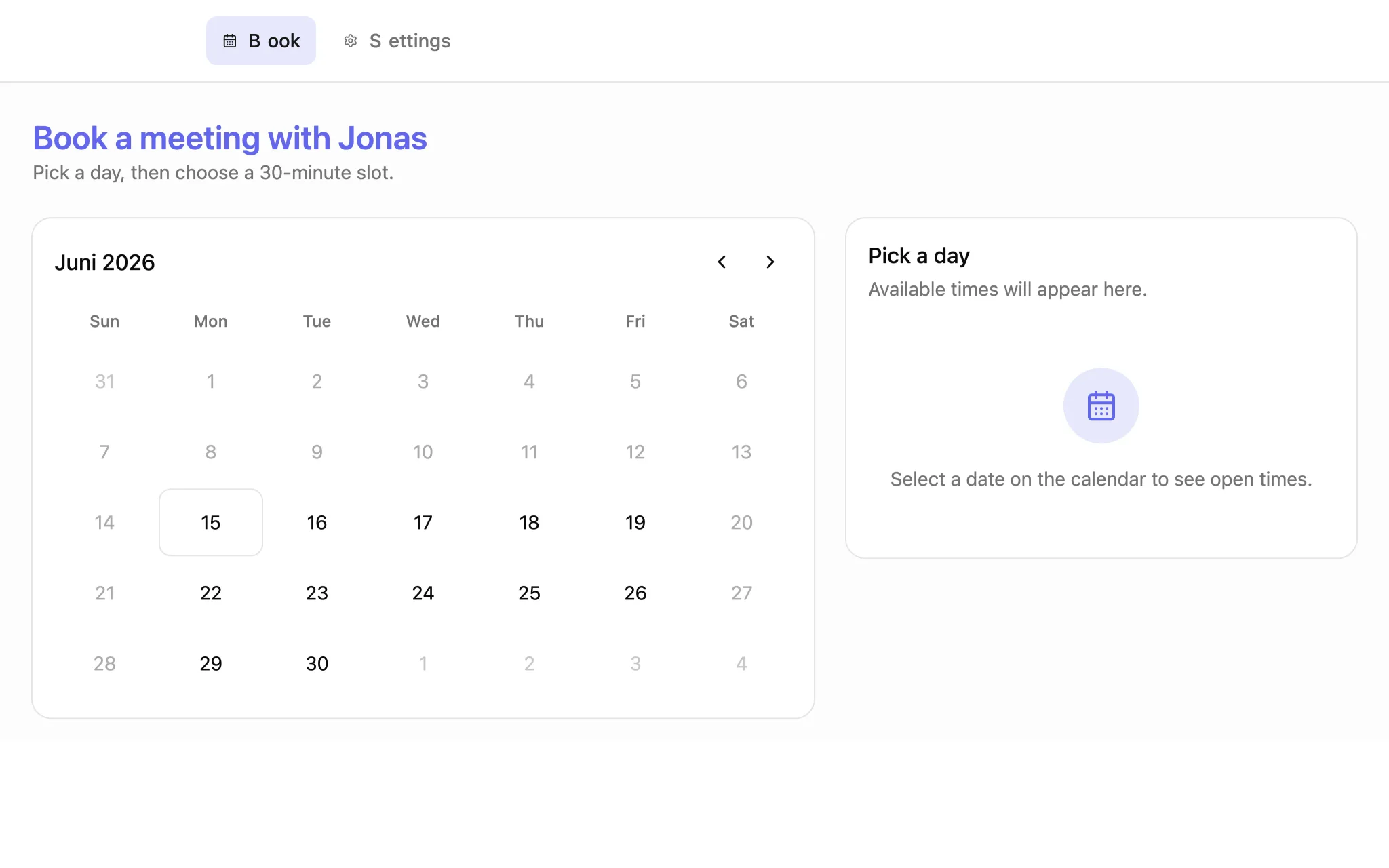Click the Mon column header

click(x=211, y=321)
